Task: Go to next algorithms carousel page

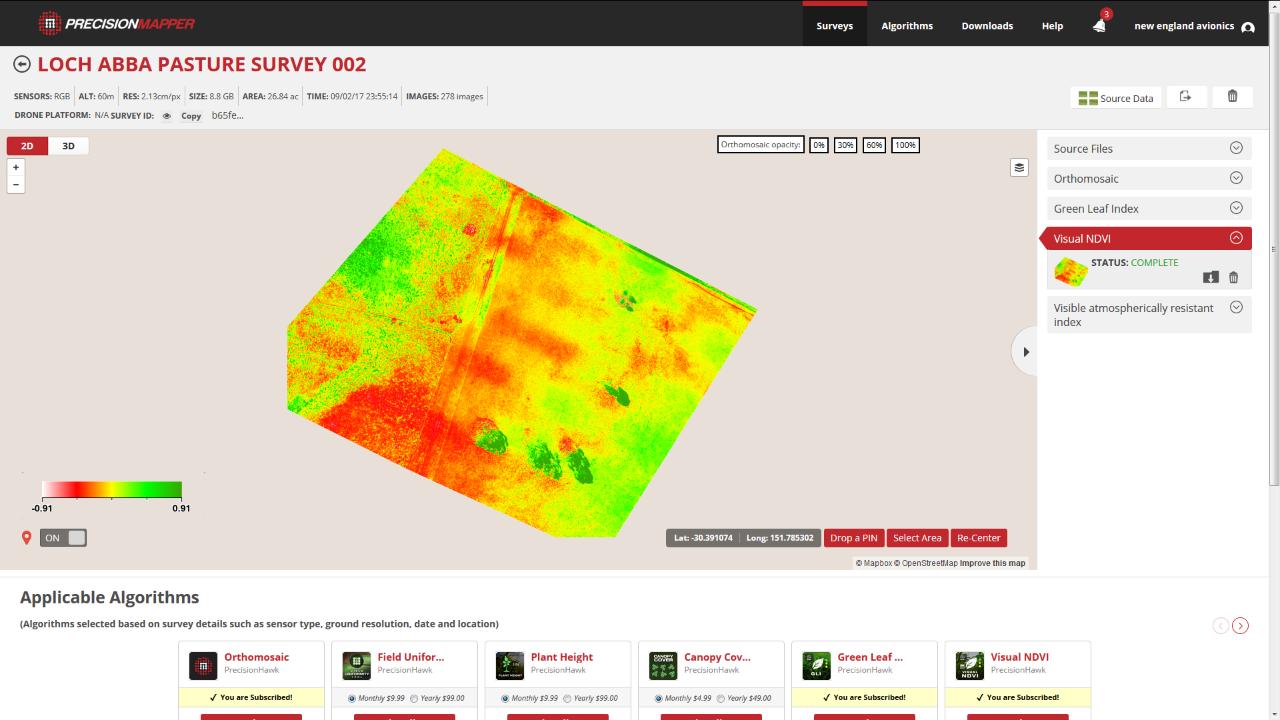Action: [1240, 626]
